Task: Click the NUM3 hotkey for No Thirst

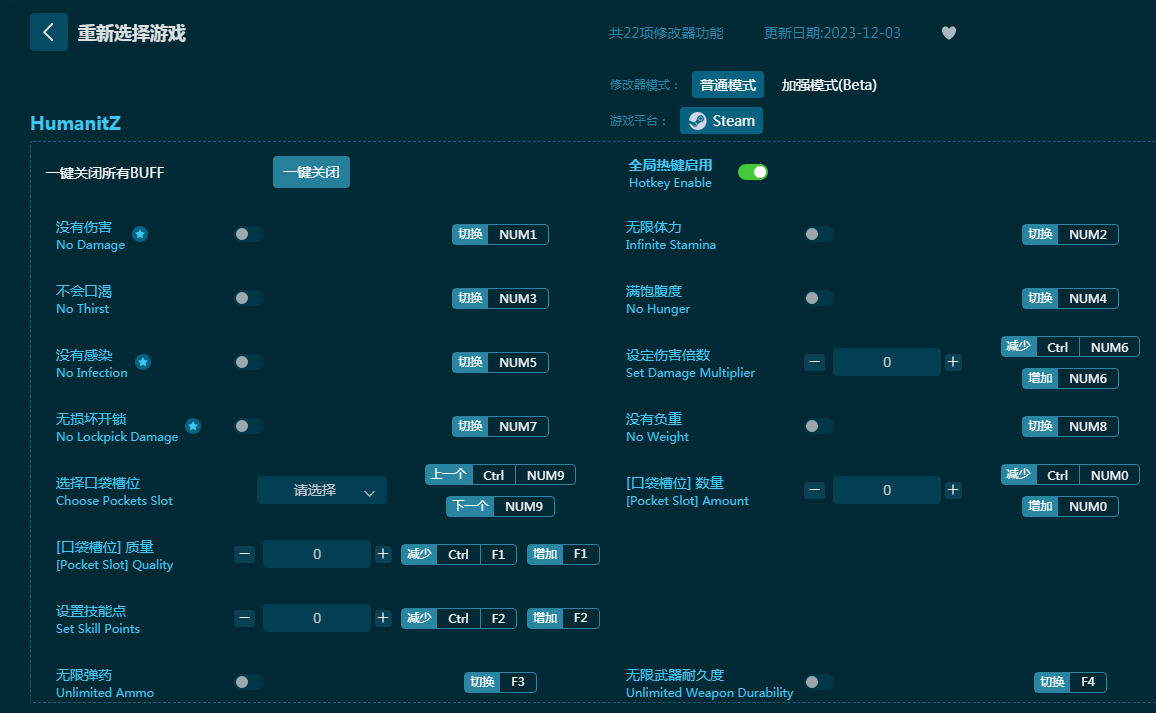Action: click(500, 299)
